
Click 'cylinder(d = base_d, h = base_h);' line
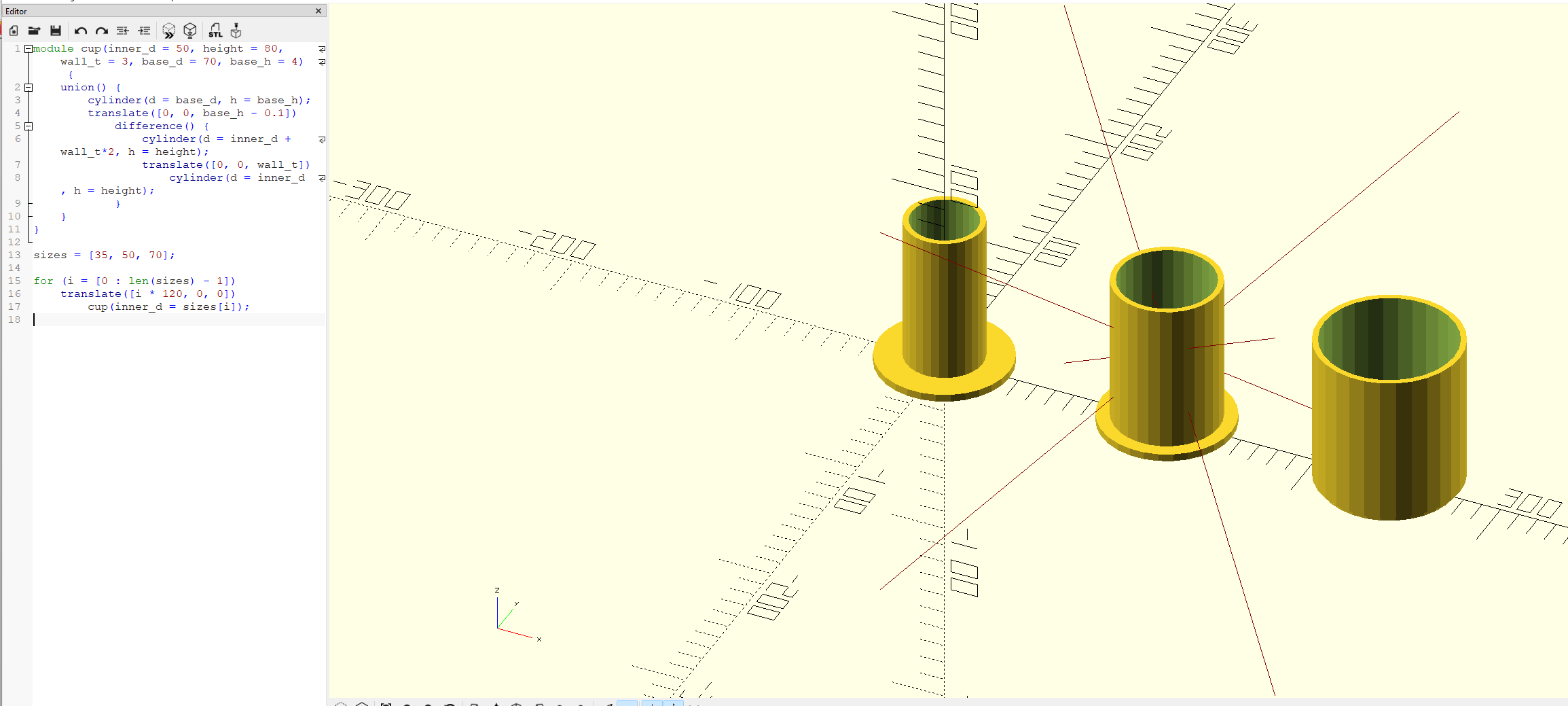199,100
